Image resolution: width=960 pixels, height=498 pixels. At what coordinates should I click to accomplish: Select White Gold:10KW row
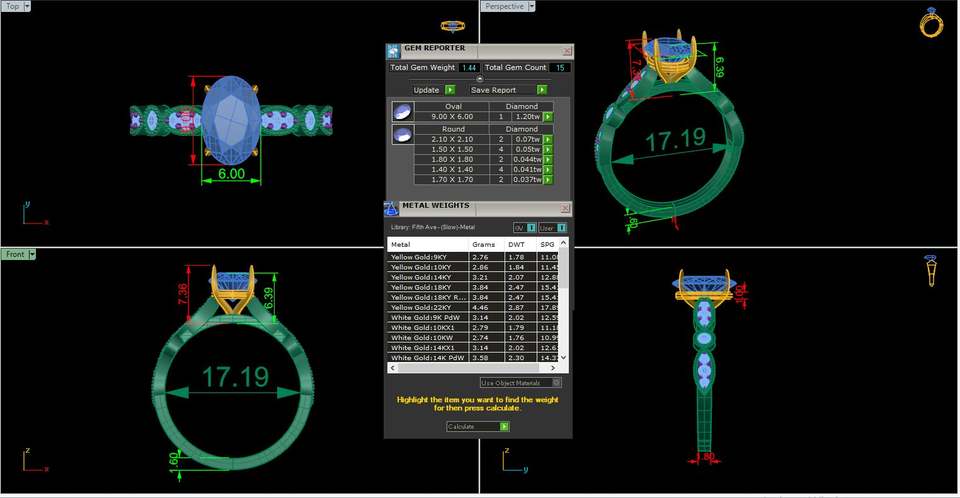pyautogui.click(x=473, y=338)
